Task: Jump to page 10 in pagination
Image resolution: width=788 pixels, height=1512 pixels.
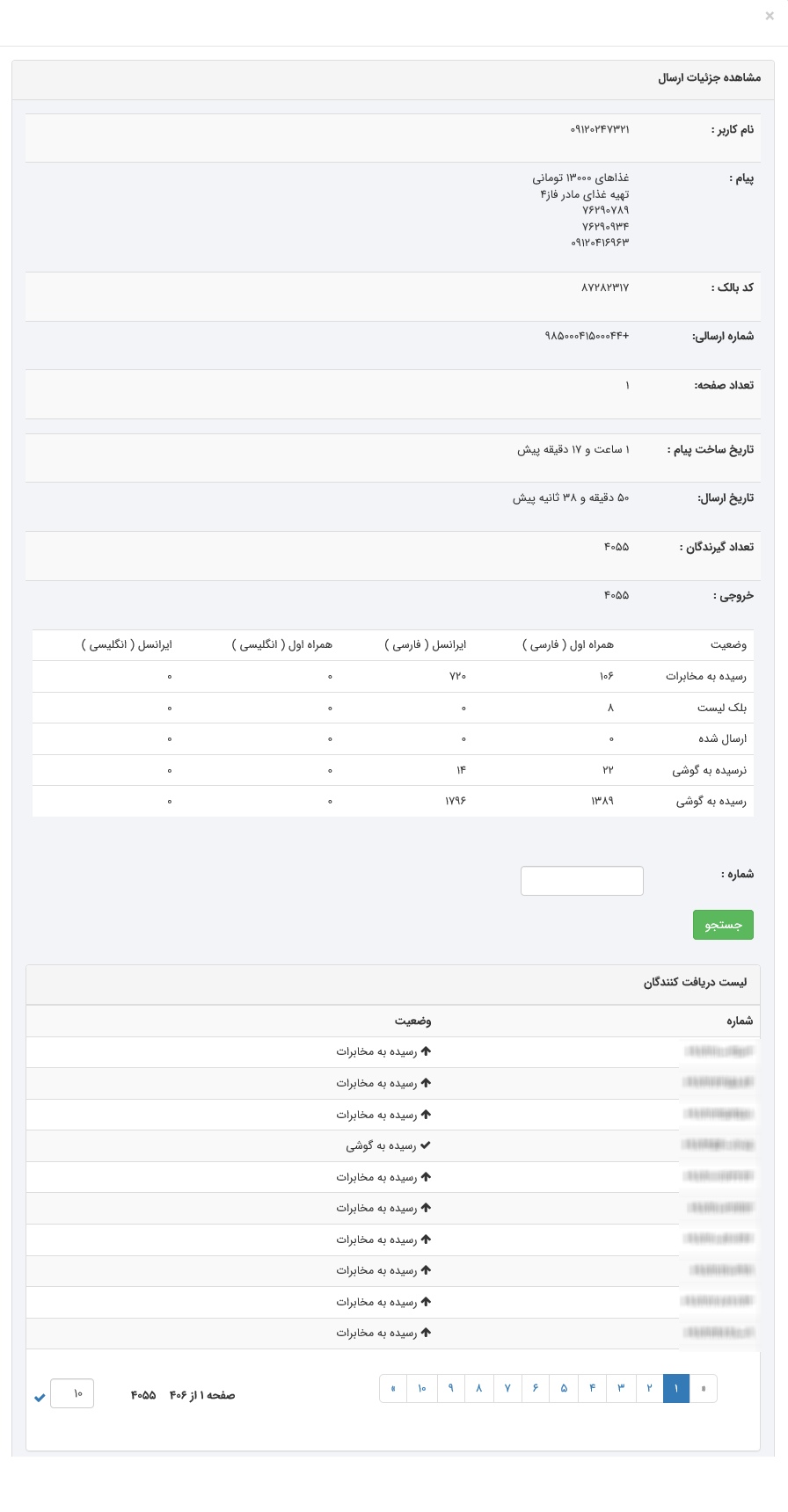Action: pos(422,1389)
